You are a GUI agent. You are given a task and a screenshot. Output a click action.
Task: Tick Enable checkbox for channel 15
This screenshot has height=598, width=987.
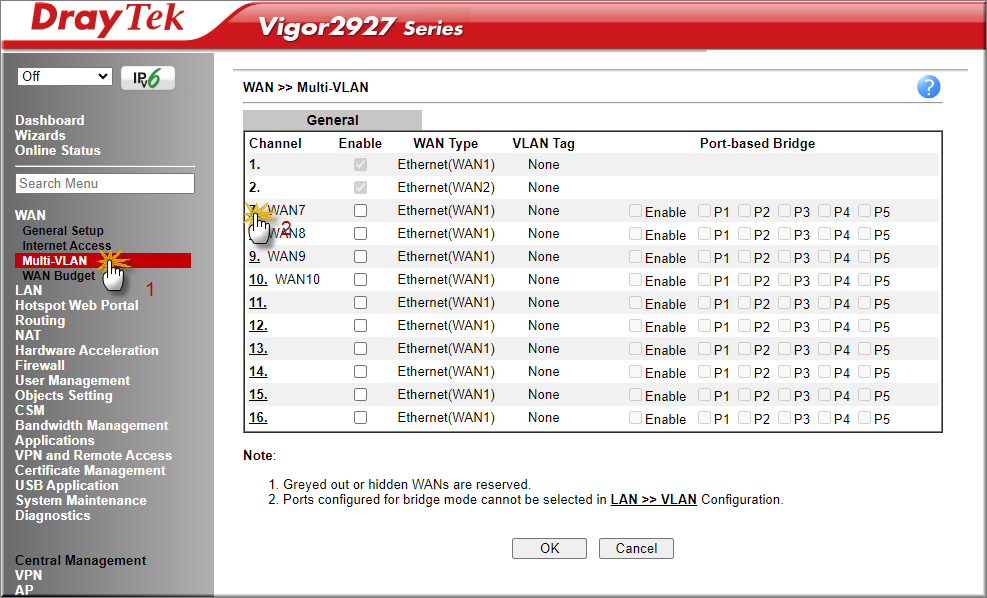(x=360, y=395)
